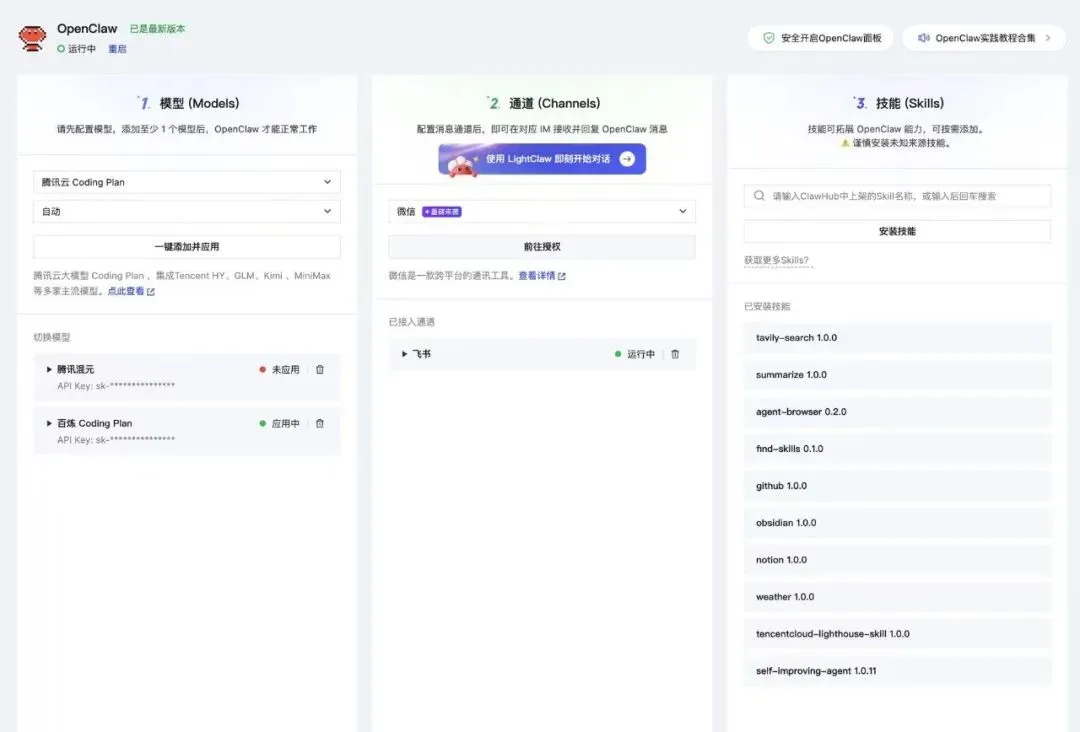Expand the 飞书 channel row
The width and height of the screenshot is (1080, 732).
[x=404, y=354]
